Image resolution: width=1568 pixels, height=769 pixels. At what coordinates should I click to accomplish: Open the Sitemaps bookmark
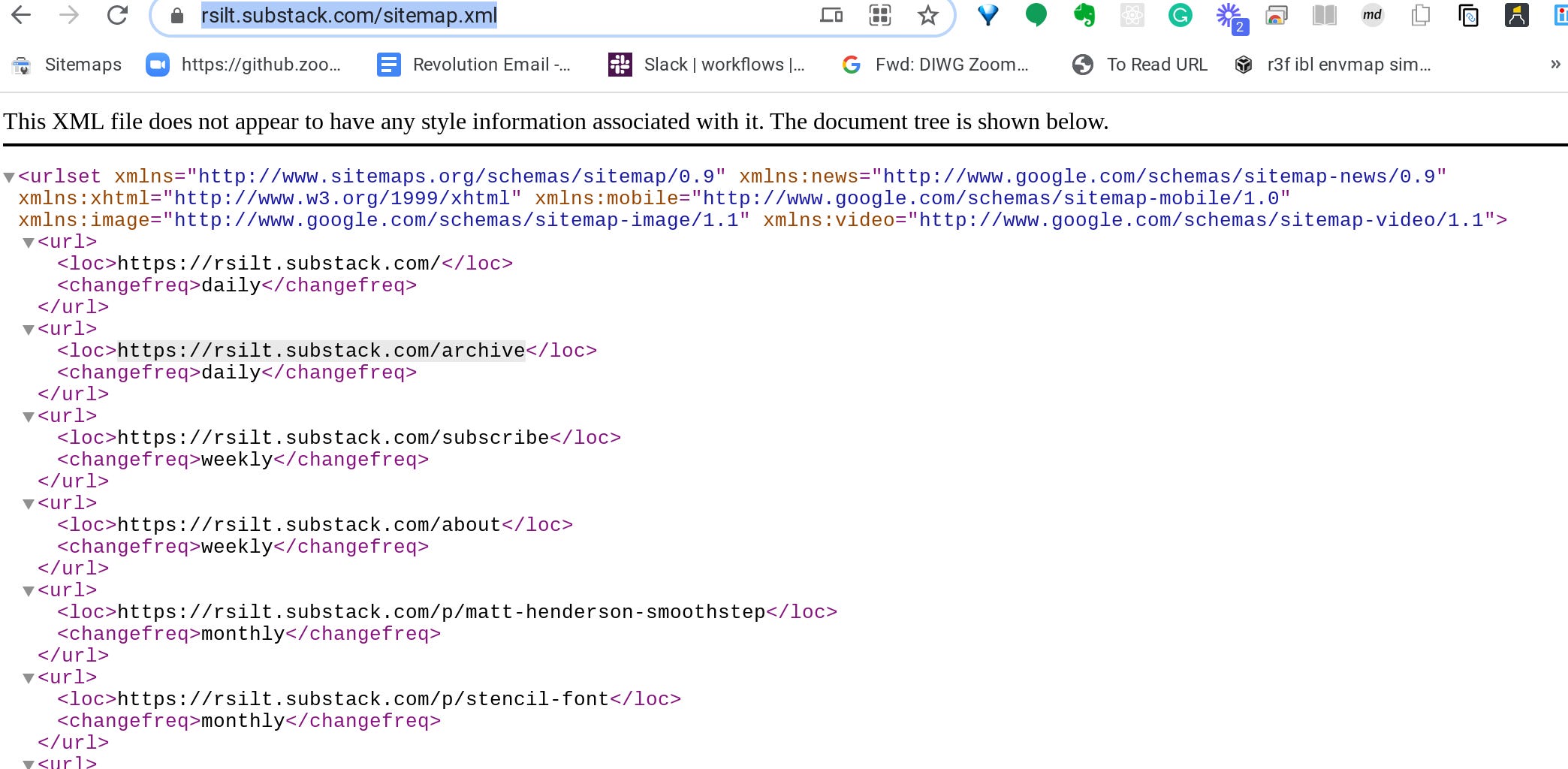tap(83, 65)
